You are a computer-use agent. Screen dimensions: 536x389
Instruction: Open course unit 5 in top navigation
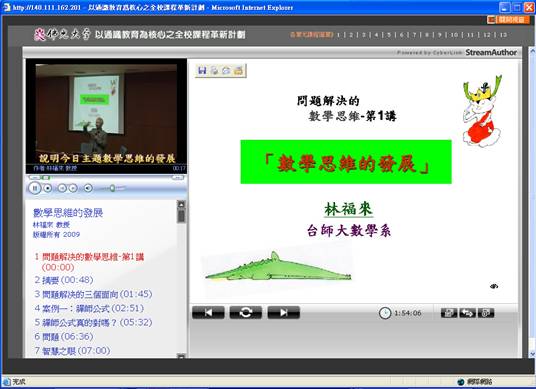click(389, 35)
